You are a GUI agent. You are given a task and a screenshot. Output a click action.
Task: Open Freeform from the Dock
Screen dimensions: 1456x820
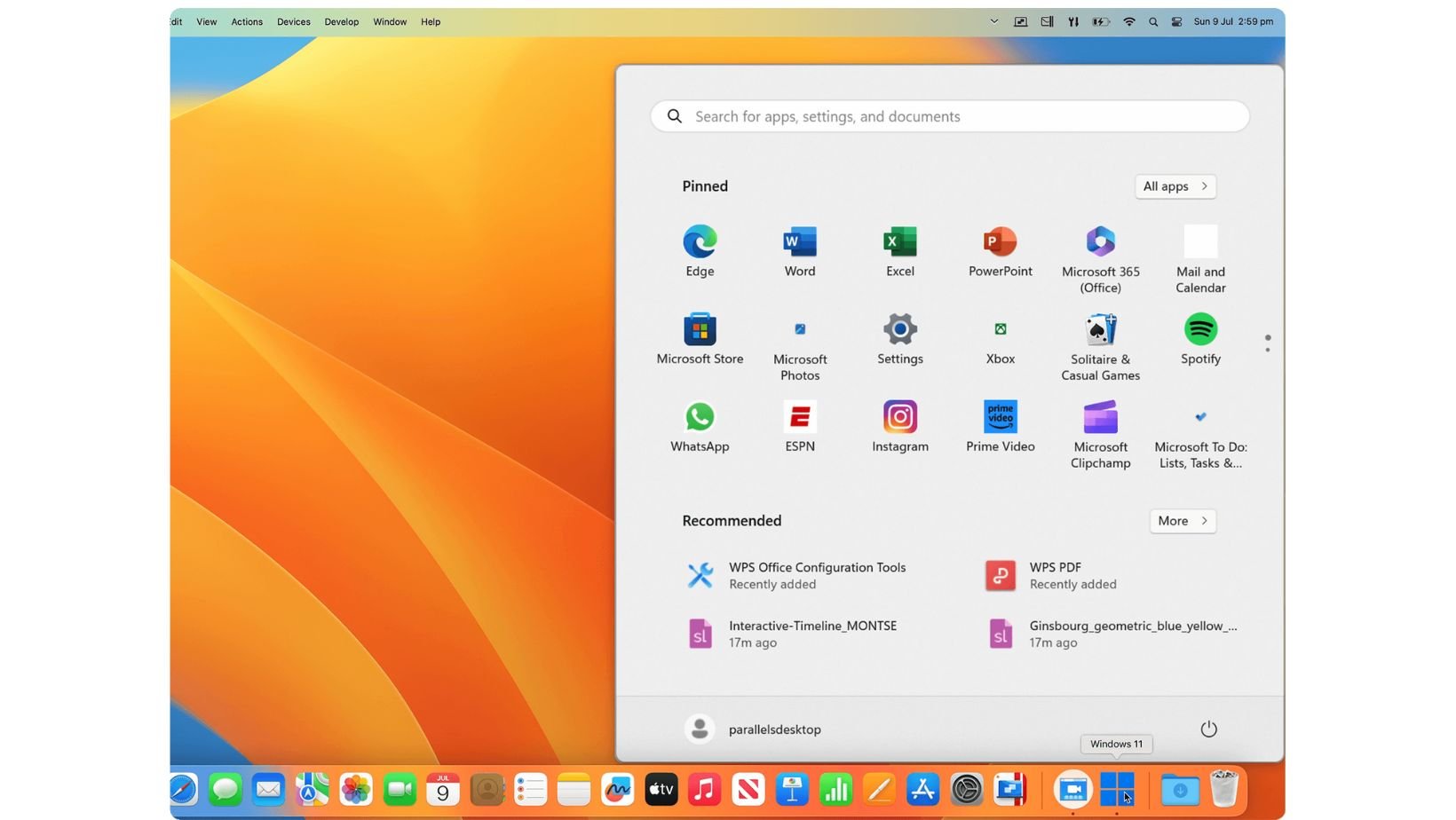point(617,789)
